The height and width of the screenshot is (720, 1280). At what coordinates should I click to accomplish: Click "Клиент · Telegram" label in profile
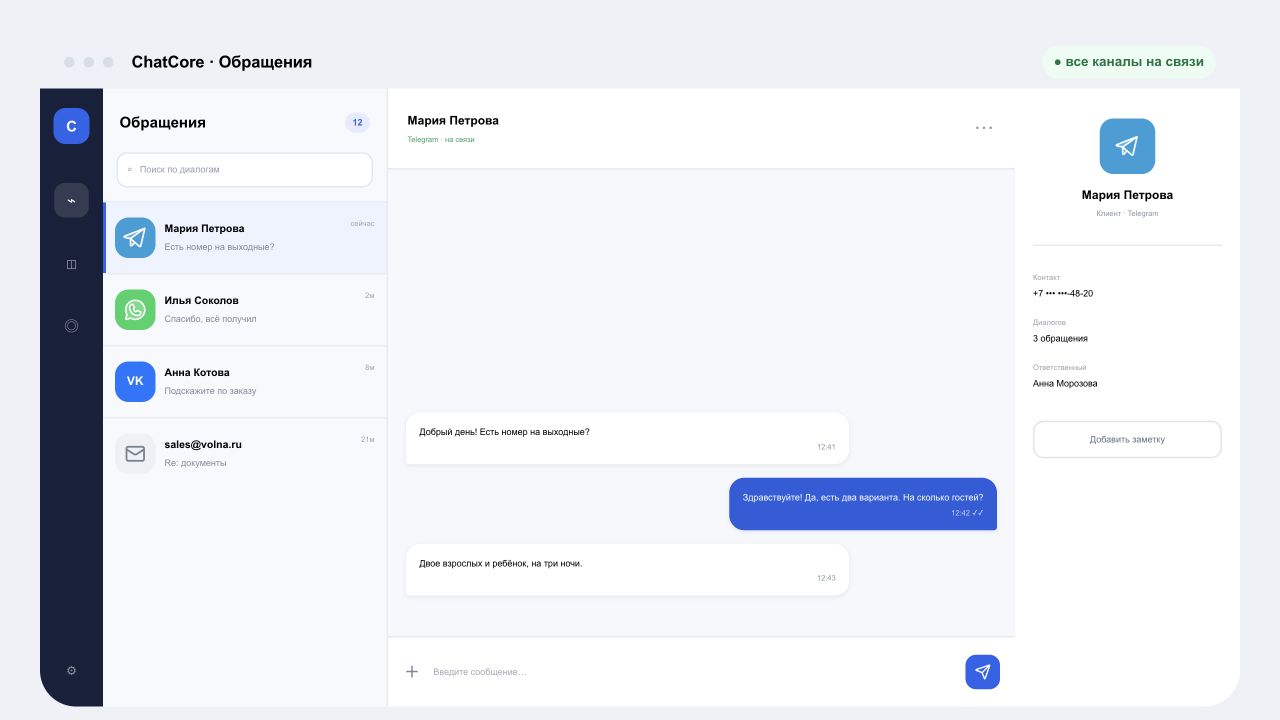coord(1127,214)
